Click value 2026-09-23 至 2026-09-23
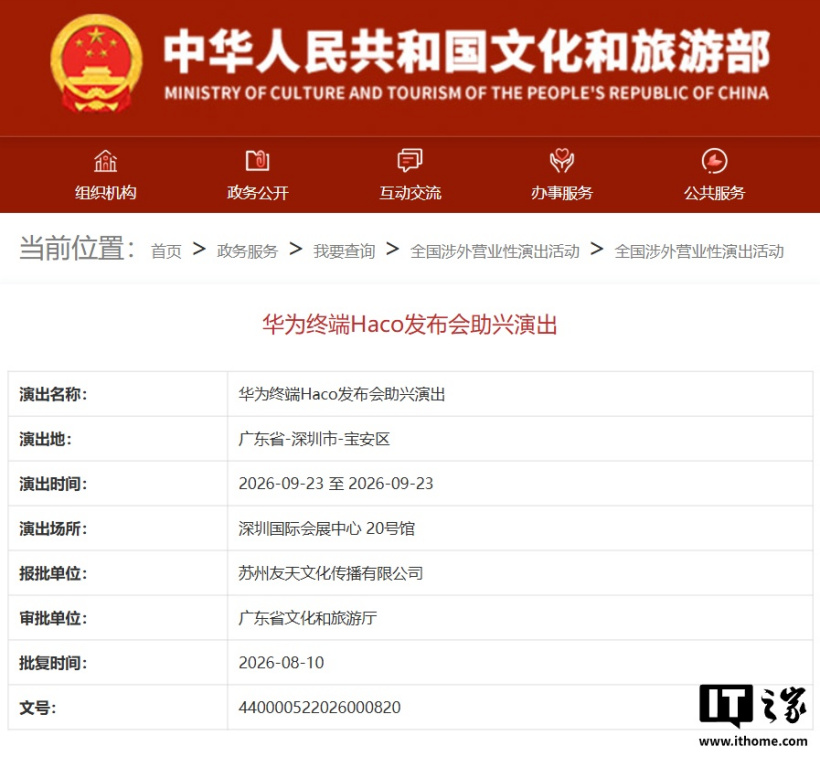 (336, 484)
